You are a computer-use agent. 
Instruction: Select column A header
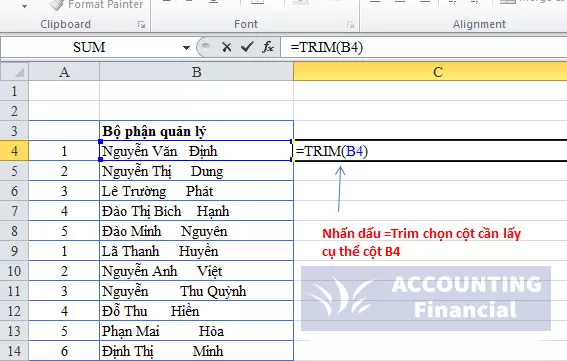[x=64, y=72]
